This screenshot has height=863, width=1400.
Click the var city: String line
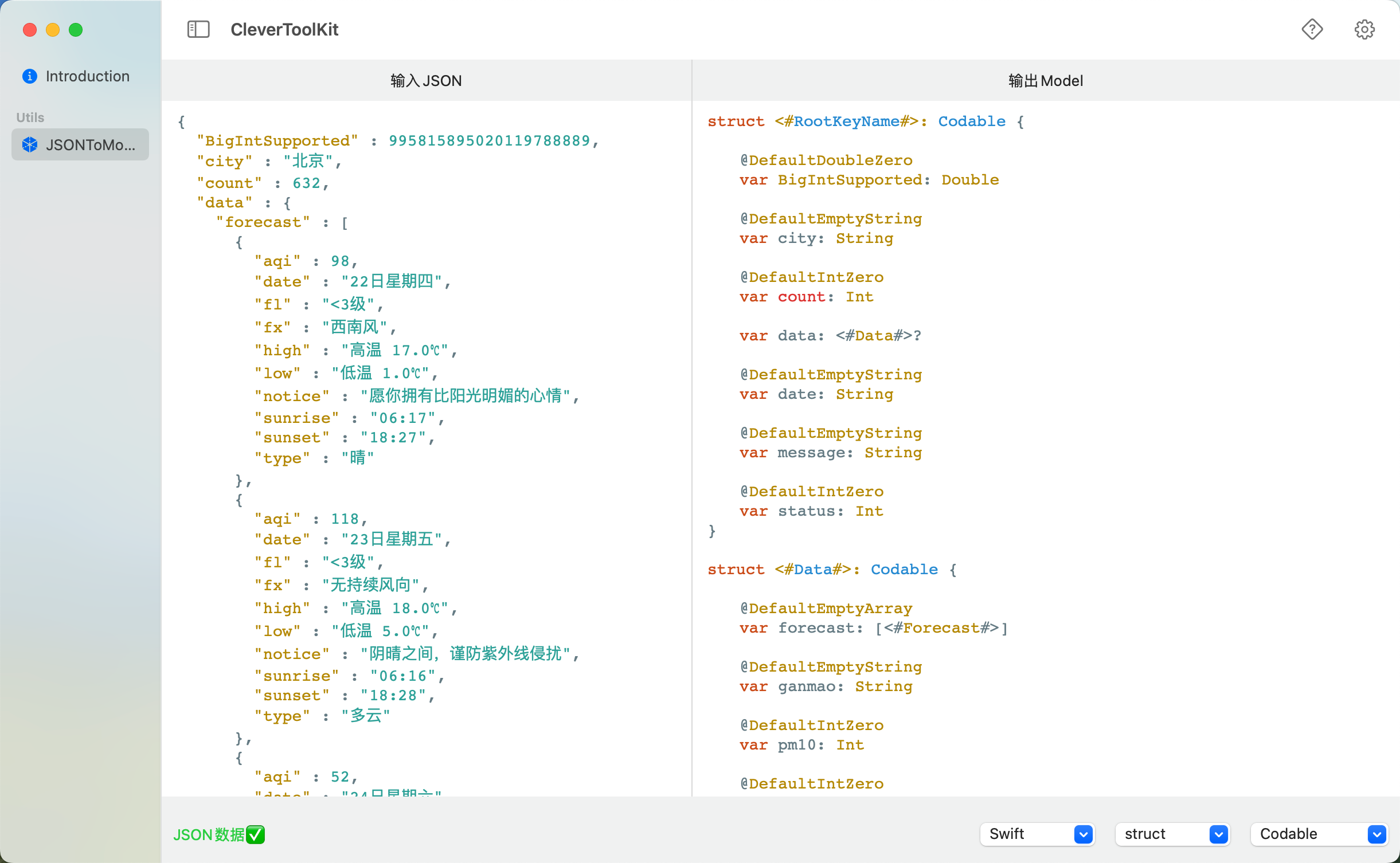816,238
